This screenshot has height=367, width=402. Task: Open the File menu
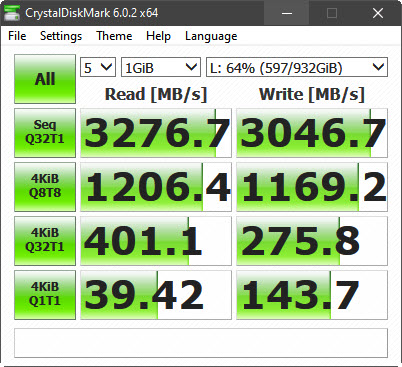tap(17, 36)
